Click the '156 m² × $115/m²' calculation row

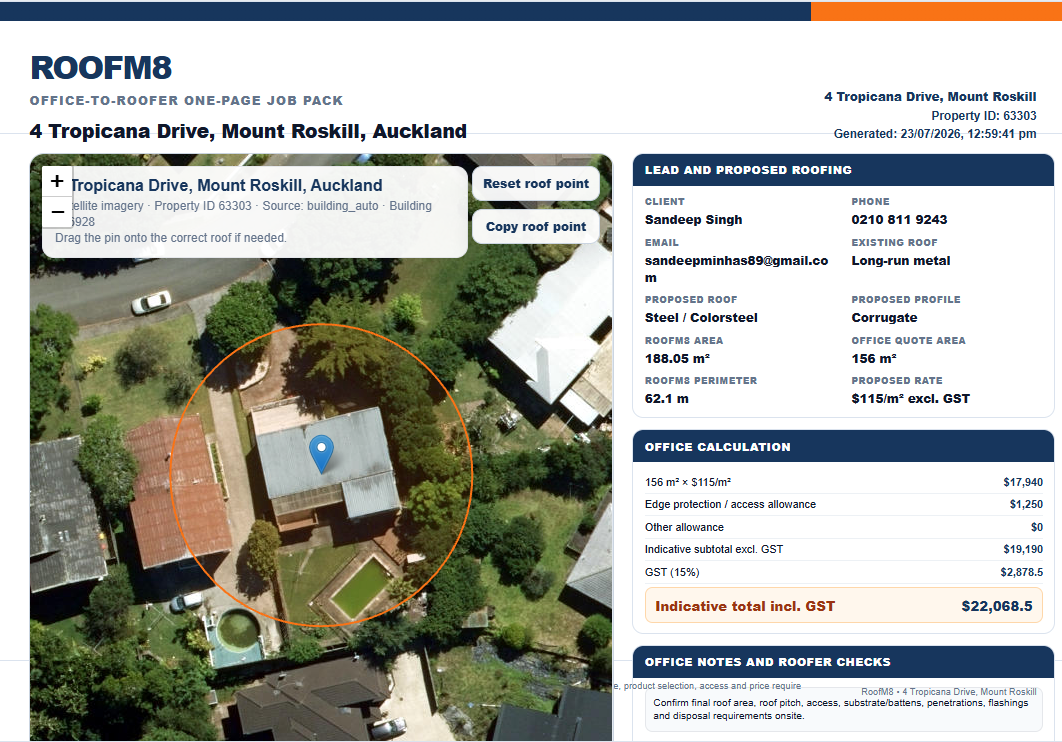[843, 482]
